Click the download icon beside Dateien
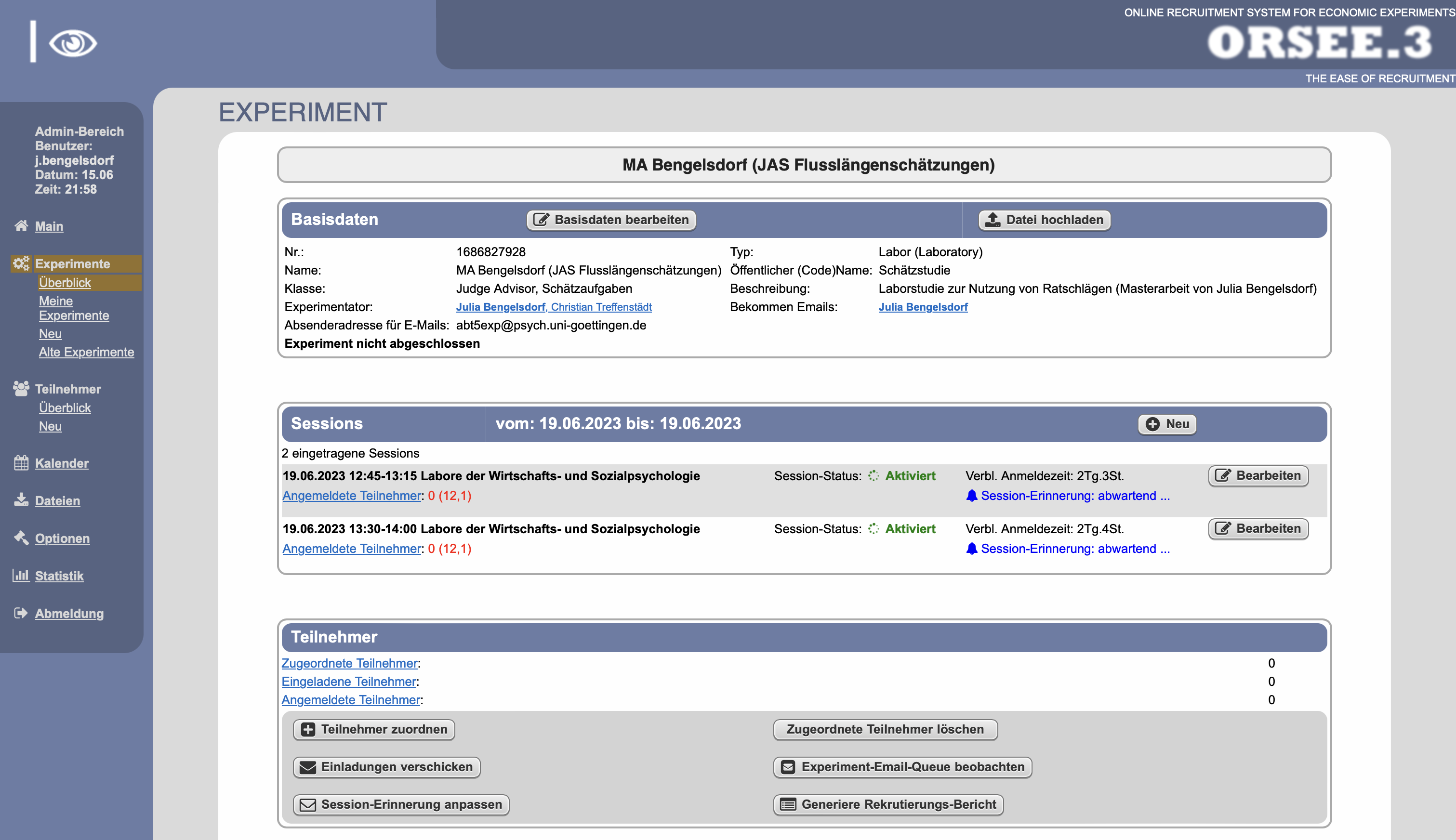The image size is (1456, 840). [21, 500]
